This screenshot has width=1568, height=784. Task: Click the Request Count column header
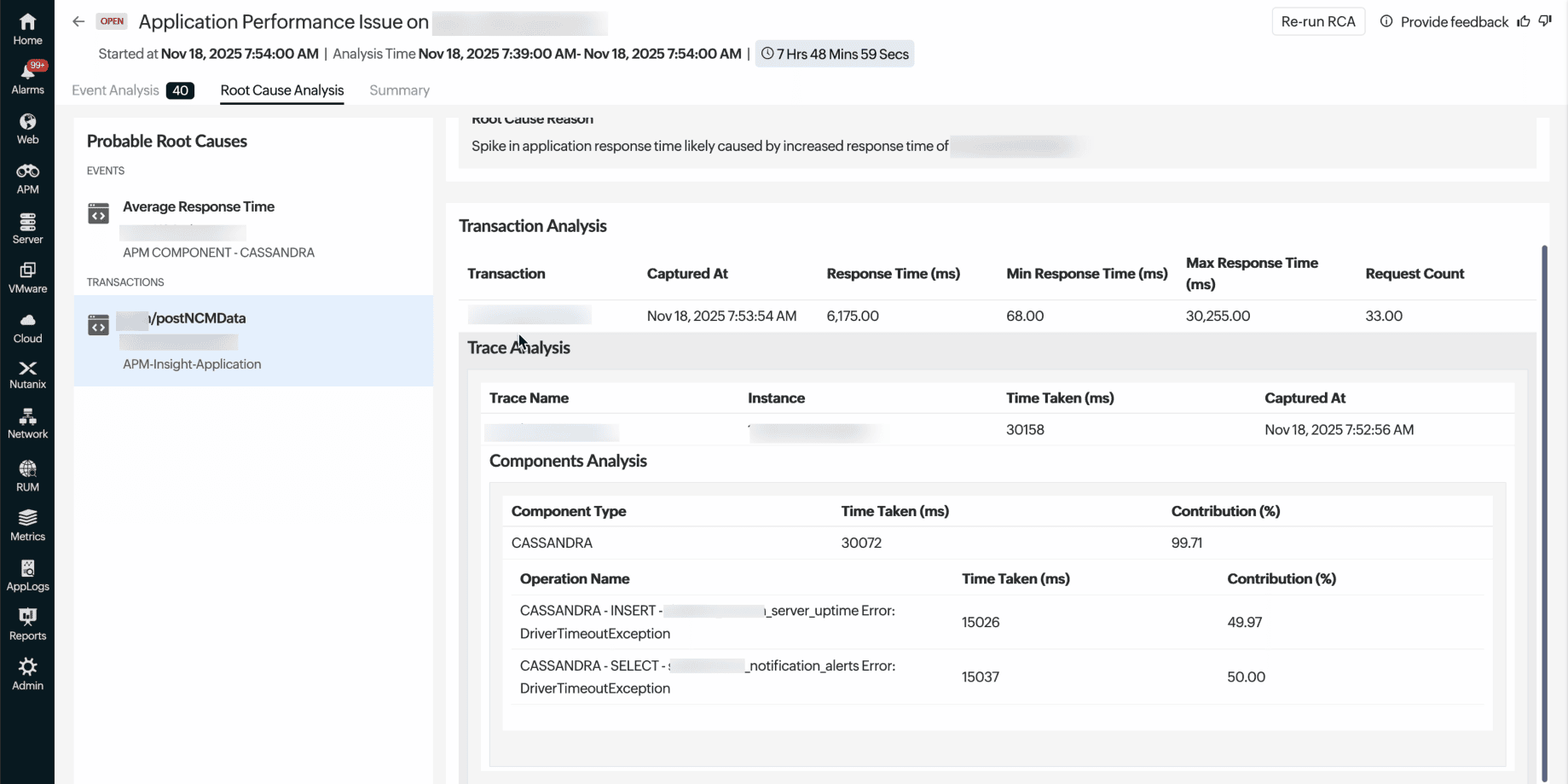click(1415, 274)
